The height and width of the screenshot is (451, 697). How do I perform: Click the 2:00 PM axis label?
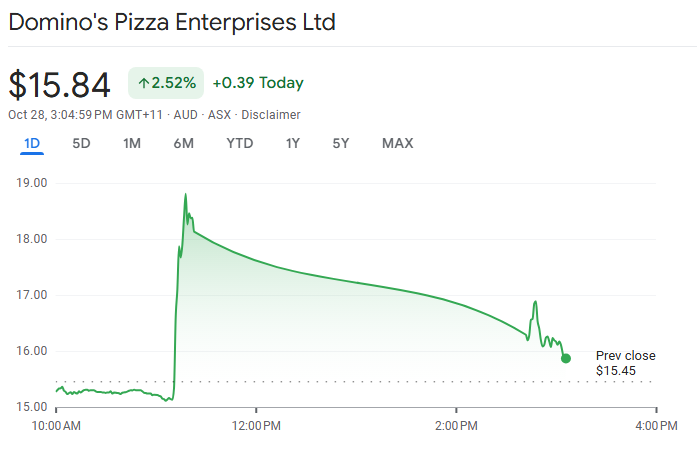456,425
